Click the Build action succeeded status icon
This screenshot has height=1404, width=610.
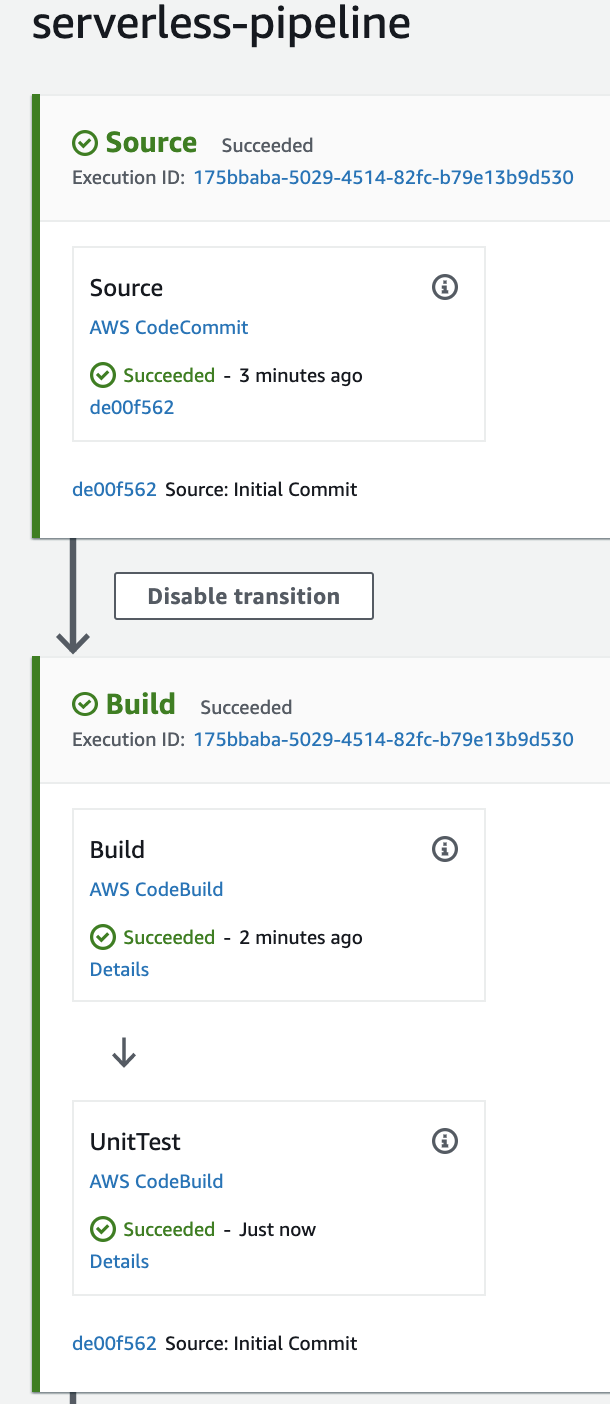[x=102, y=938]
